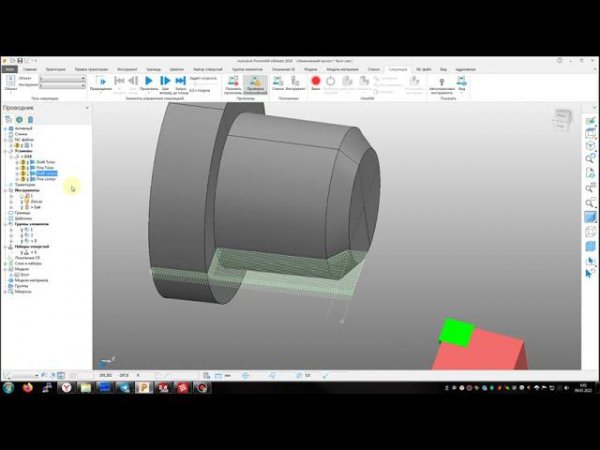The image size is (600, 450).
Task: Collapse the Проводник panel arrow
Action: coord(87,108)
